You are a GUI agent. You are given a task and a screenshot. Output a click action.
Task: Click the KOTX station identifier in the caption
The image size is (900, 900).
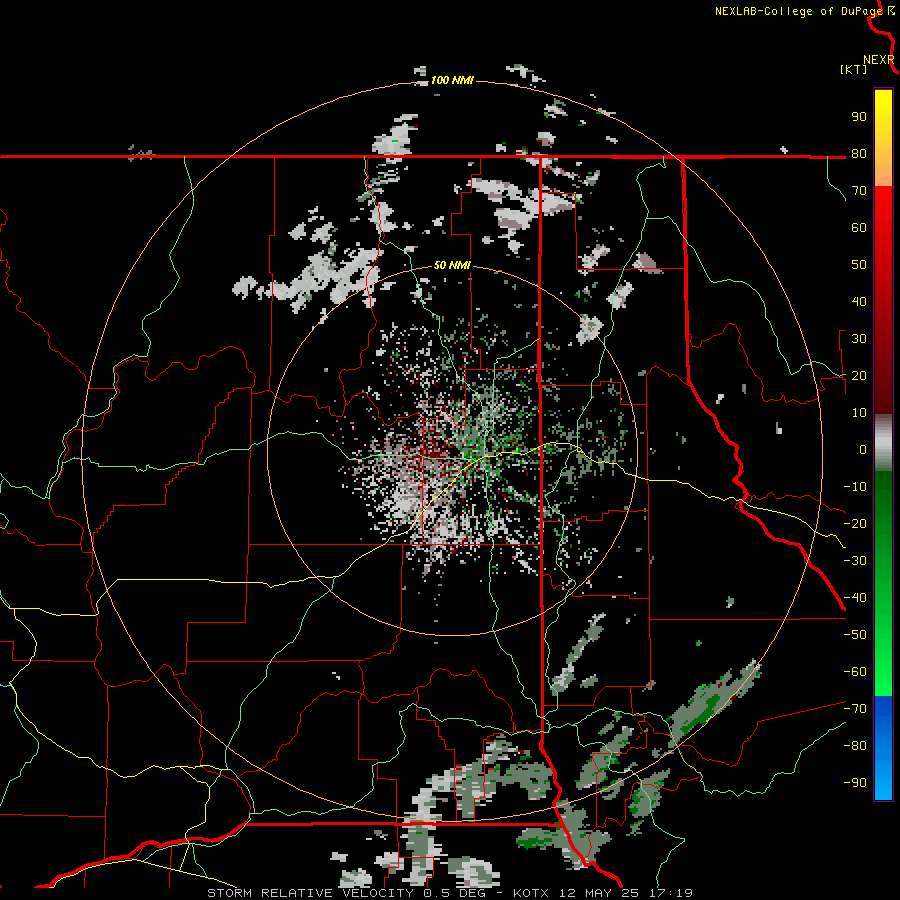531,893
